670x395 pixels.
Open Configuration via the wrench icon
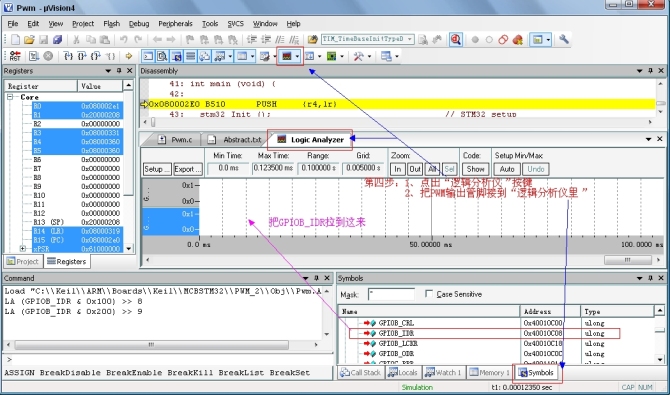point(564,39)
